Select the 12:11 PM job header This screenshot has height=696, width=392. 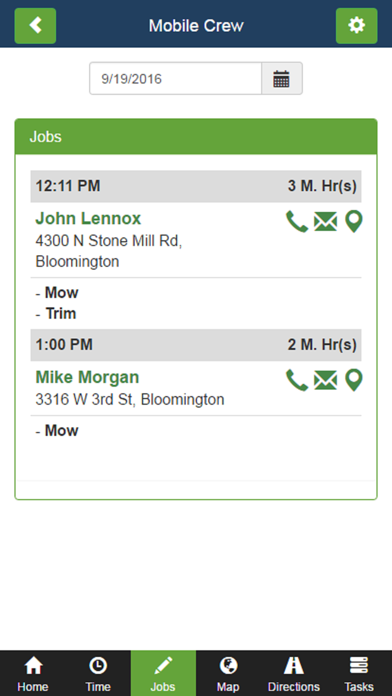pyautogui.click(x=196, y=186)
